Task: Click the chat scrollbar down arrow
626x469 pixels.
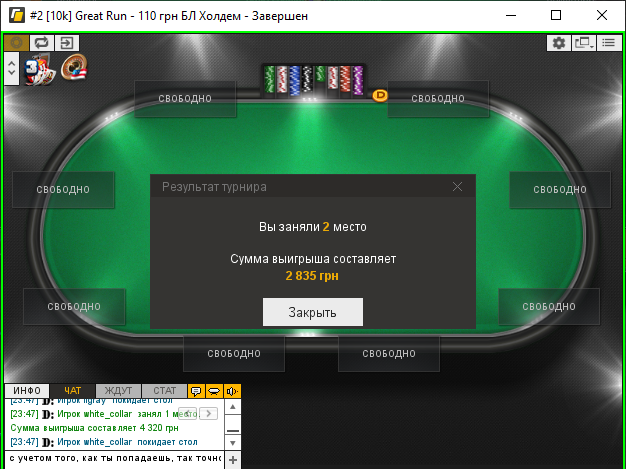Action: tap(233, 443)
